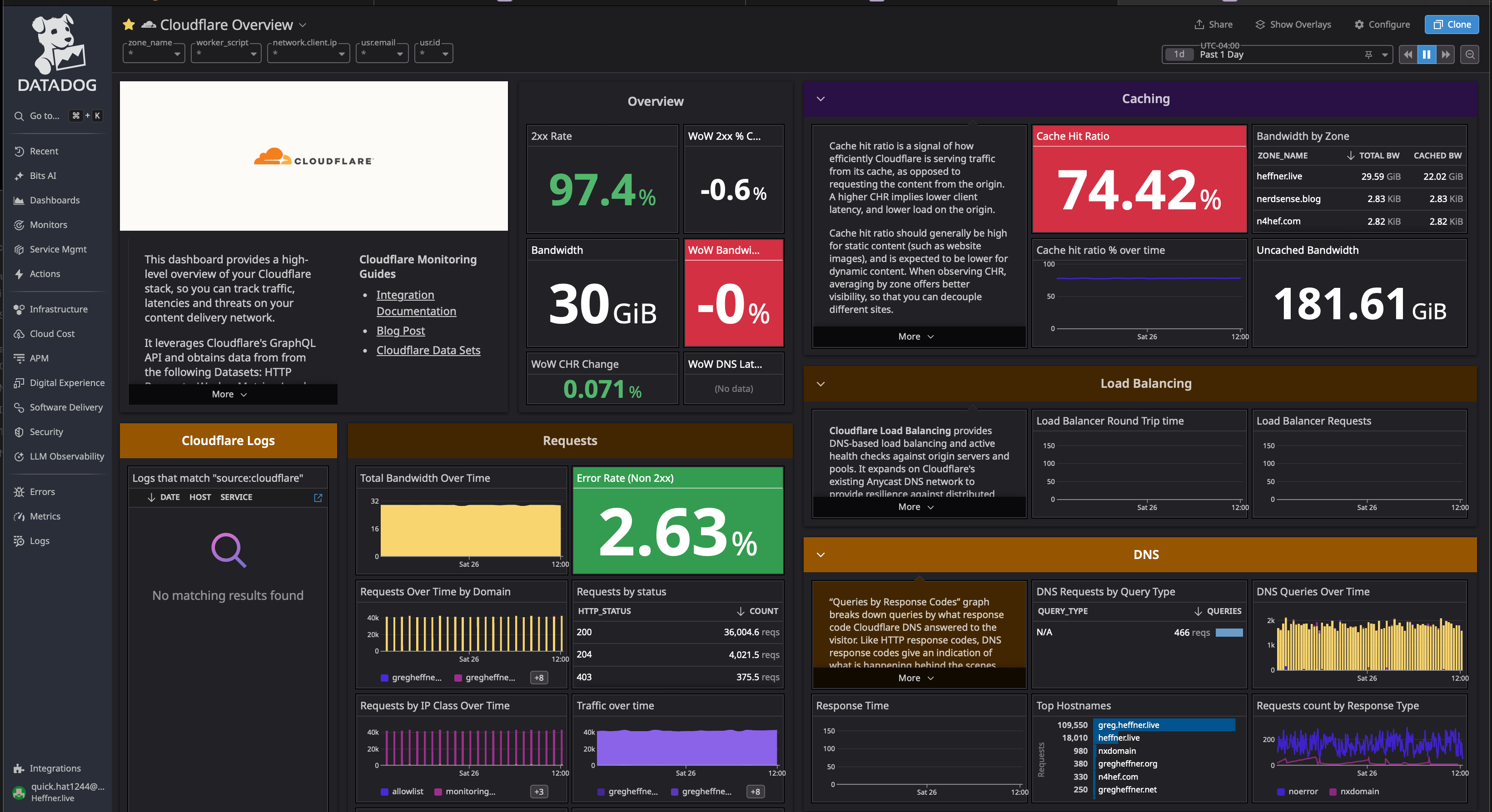Viewport: 1492px width, 812px height.
Task: Toggle nxdomain legend series
Action: pos(1353,792)
